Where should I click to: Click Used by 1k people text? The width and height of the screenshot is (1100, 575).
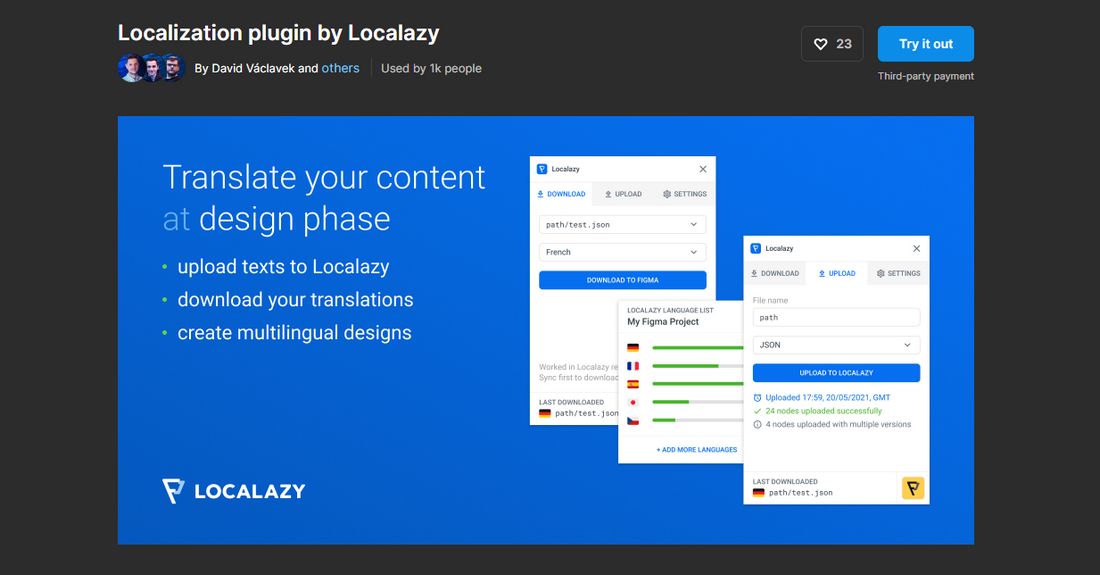tap(431, 68)
